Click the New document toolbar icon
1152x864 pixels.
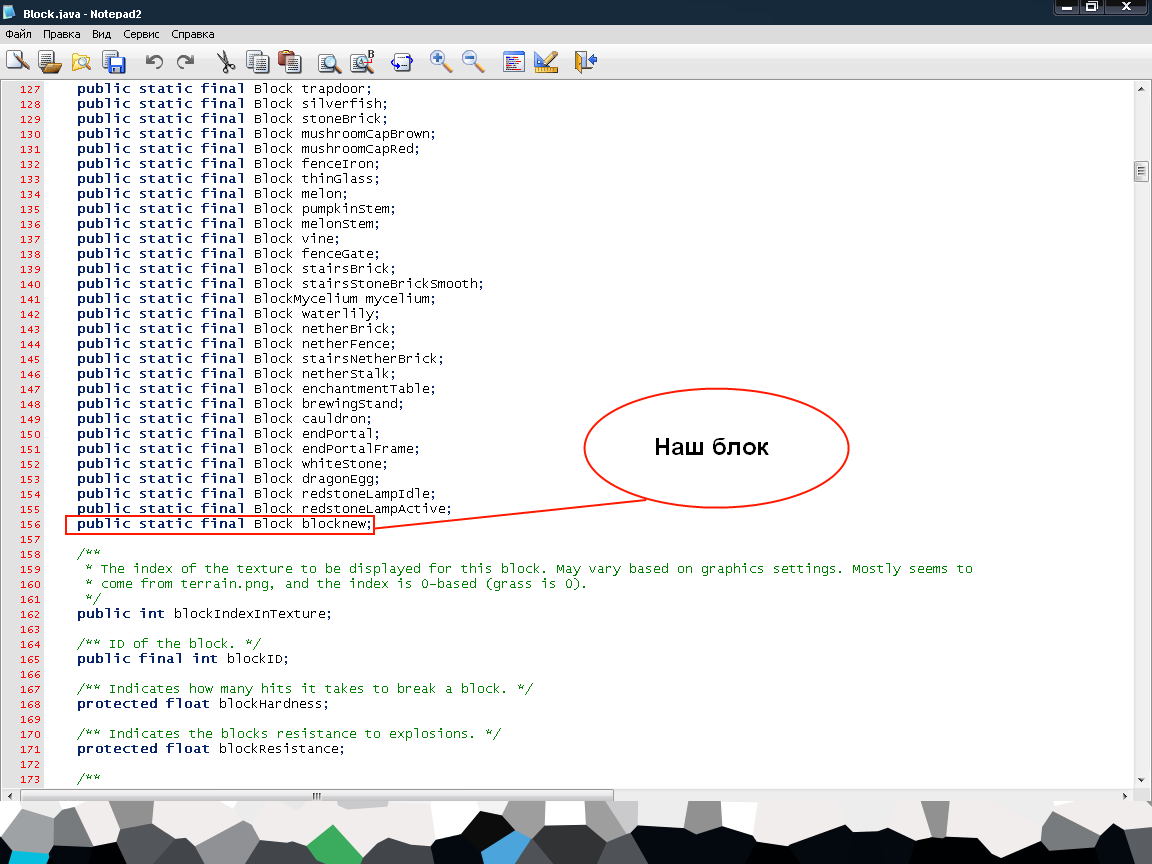[x=17, y=62]
